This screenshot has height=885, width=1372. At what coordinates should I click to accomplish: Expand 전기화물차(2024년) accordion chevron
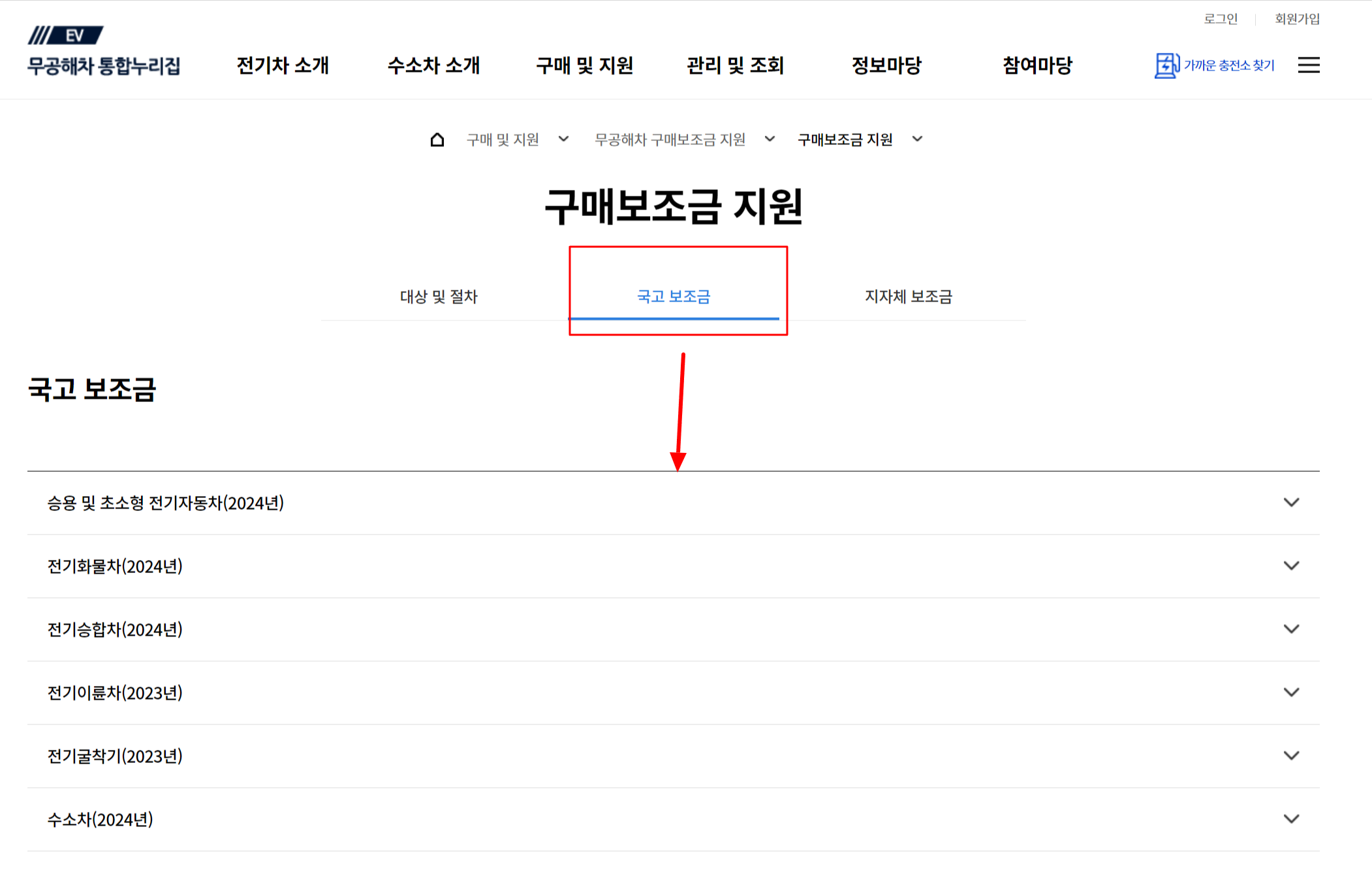tap(1290, 566)
